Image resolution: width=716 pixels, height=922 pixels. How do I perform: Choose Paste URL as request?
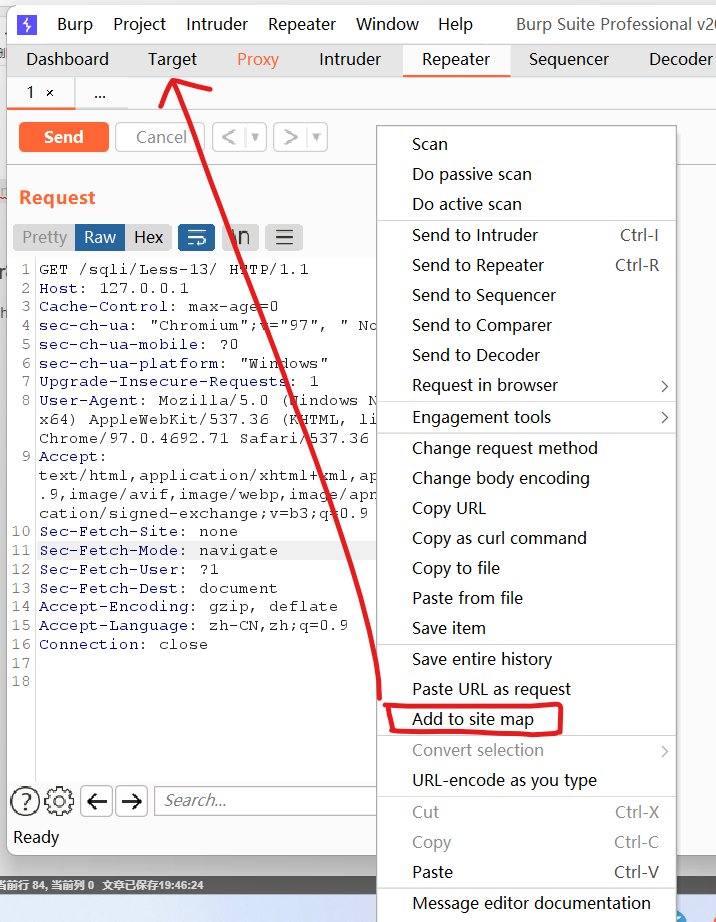tap(526, 689)
